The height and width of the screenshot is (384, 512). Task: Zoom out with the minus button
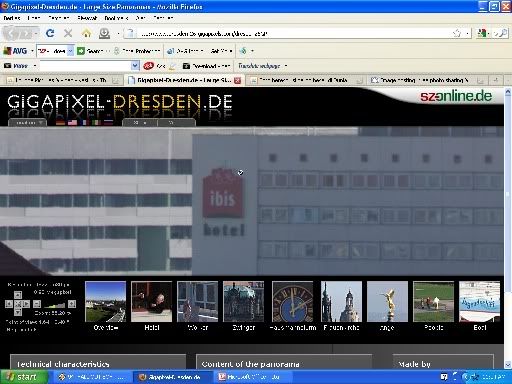[x=37, y=304]
